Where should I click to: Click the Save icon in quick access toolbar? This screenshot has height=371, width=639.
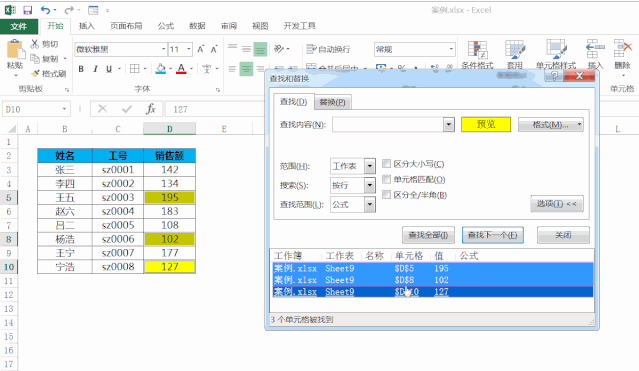[x=27, y=10]
